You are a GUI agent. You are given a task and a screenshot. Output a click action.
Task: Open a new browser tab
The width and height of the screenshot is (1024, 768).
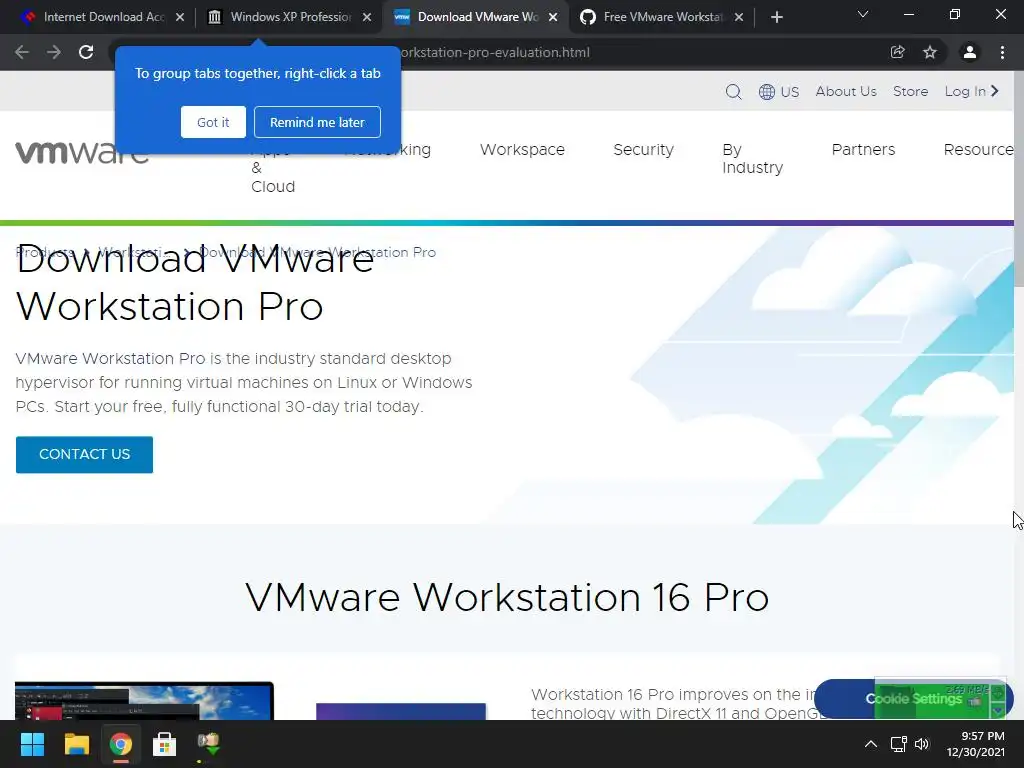[776, 18]
